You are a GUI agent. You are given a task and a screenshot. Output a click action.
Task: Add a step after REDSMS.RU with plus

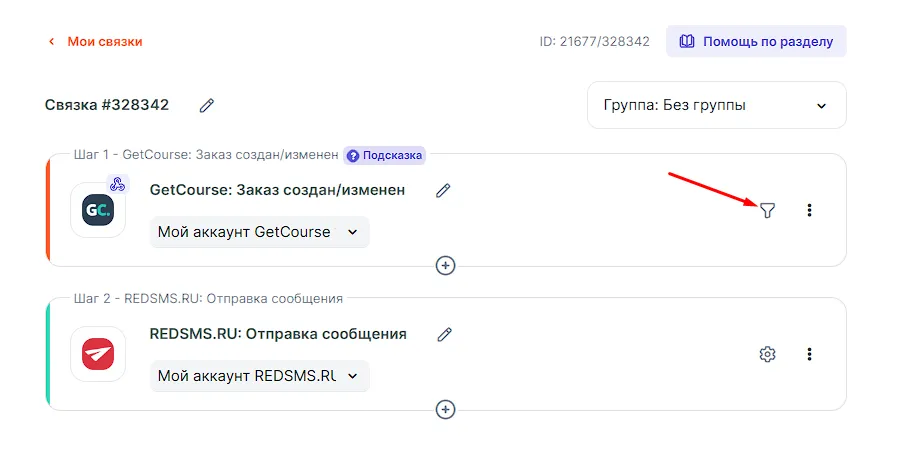[446, 409]
